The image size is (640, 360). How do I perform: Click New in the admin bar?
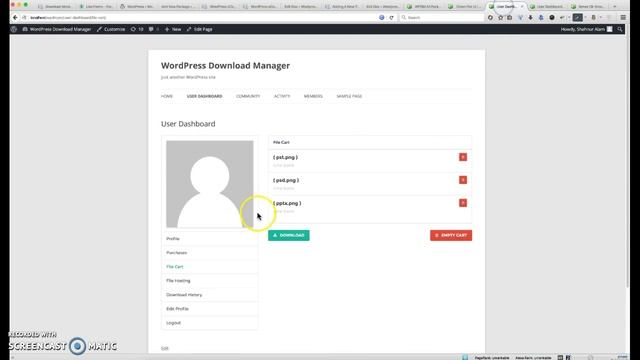pos(173,29)
